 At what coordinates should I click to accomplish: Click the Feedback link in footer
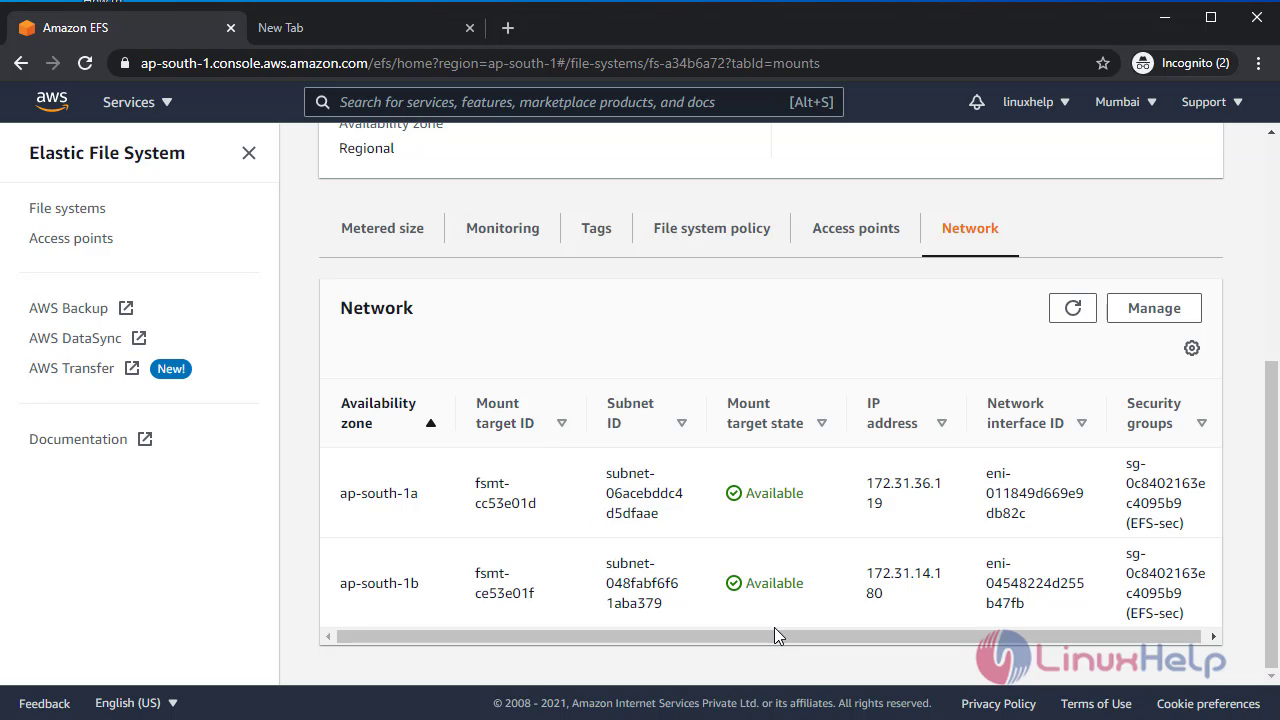[x=44, y=703]
